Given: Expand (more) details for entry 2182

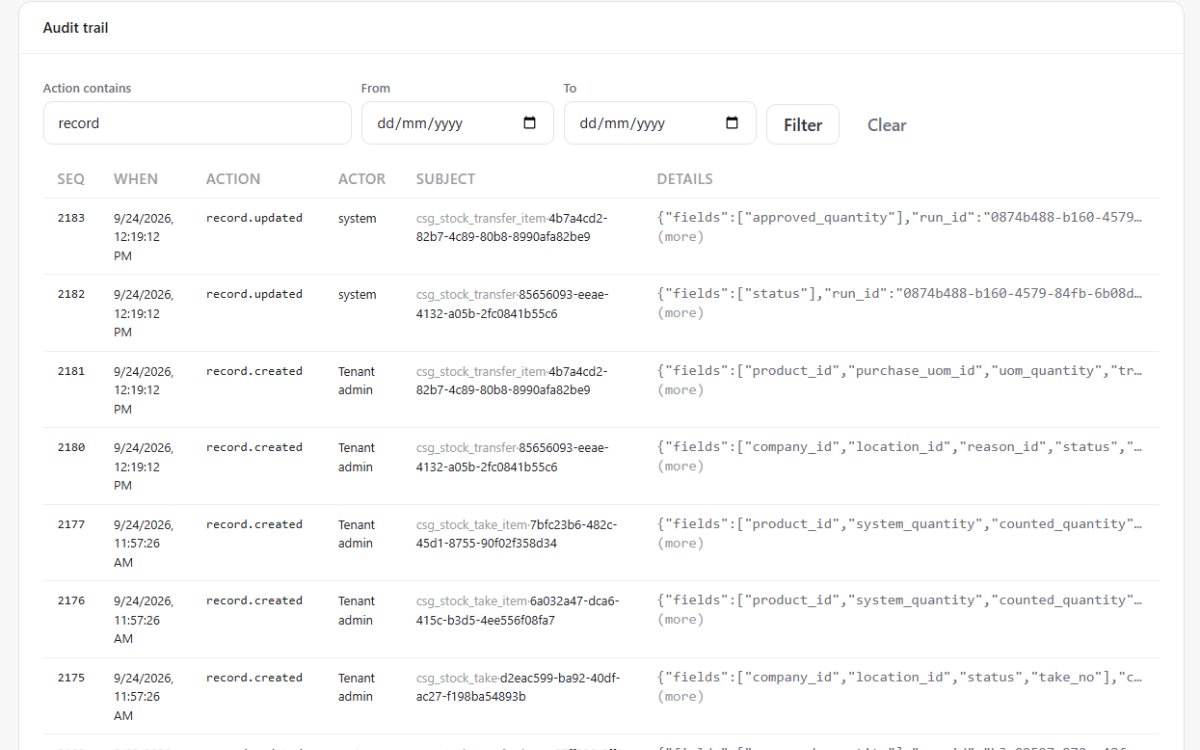Looking at the screenshot, I should pos(680,313).
